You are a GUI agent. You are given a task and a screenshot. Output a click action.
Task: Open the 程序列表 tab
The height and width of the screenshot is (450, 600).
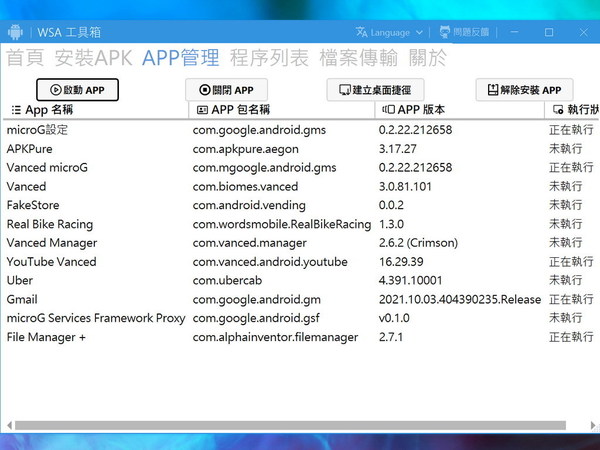pyautogui.click(x=269, y=58)
